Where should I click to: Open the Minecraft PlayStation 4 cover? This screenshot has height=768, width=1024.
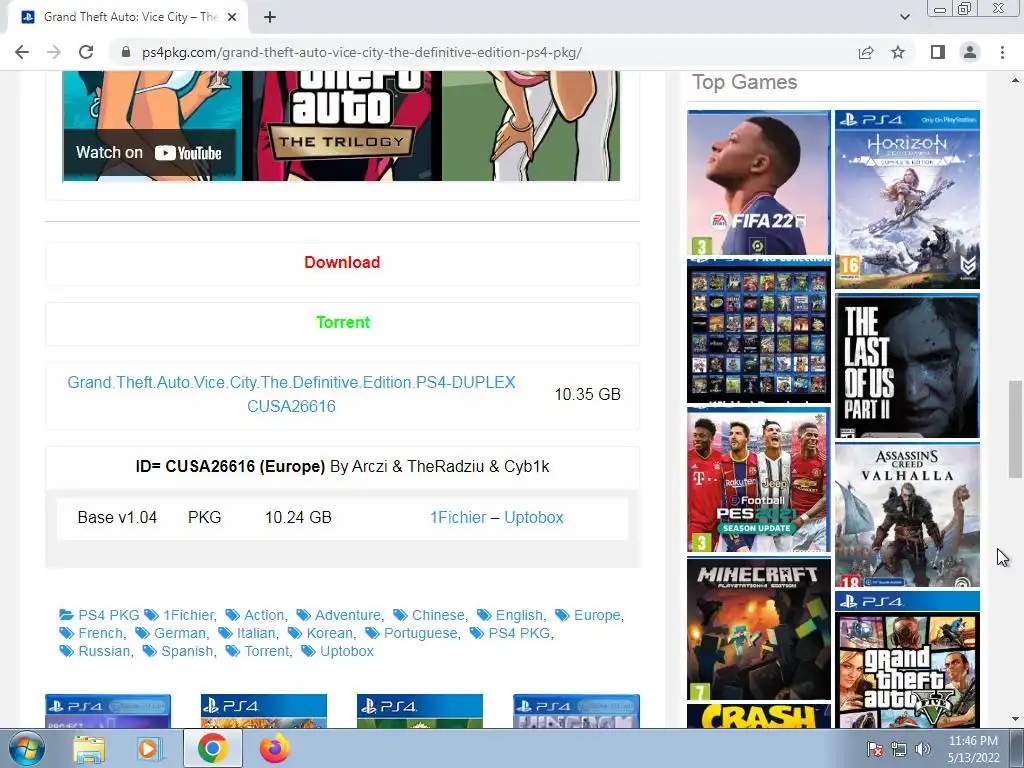(x=759, y=629)
